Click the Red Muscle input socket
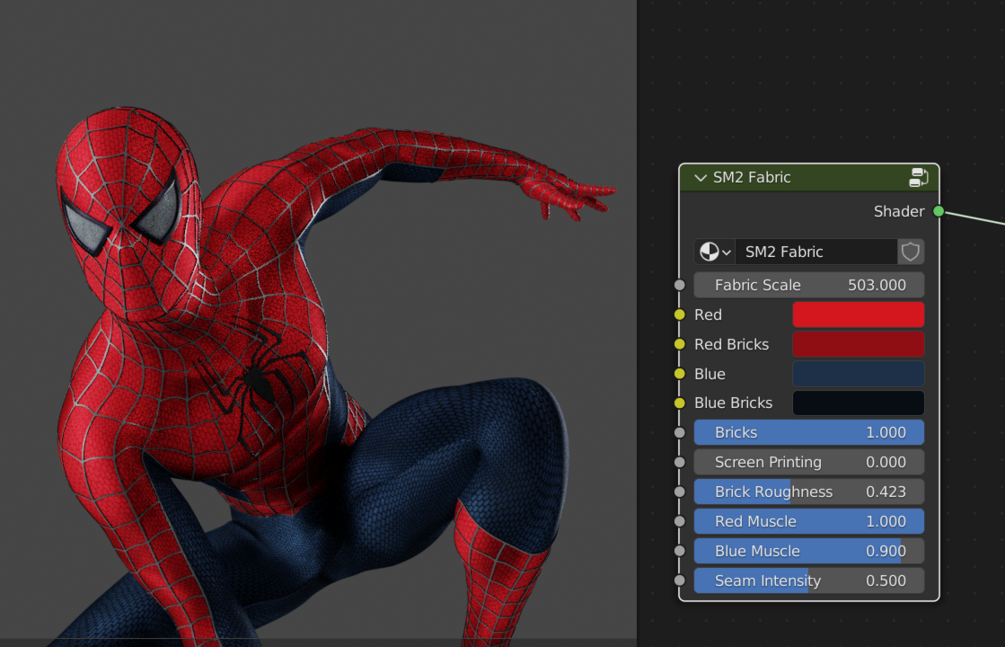Image resolution: width=1005 pixels, height=647 pixels. point(679,521)
